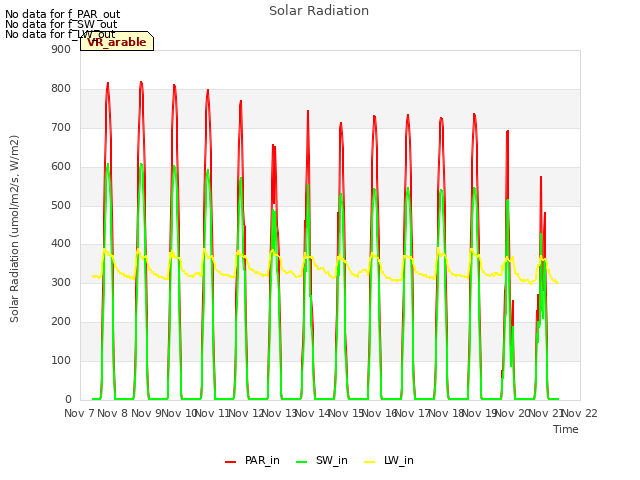Select the yellow LW_in legend swatch
The height and width of the screenshot is (480, 640).
(369, 462)
